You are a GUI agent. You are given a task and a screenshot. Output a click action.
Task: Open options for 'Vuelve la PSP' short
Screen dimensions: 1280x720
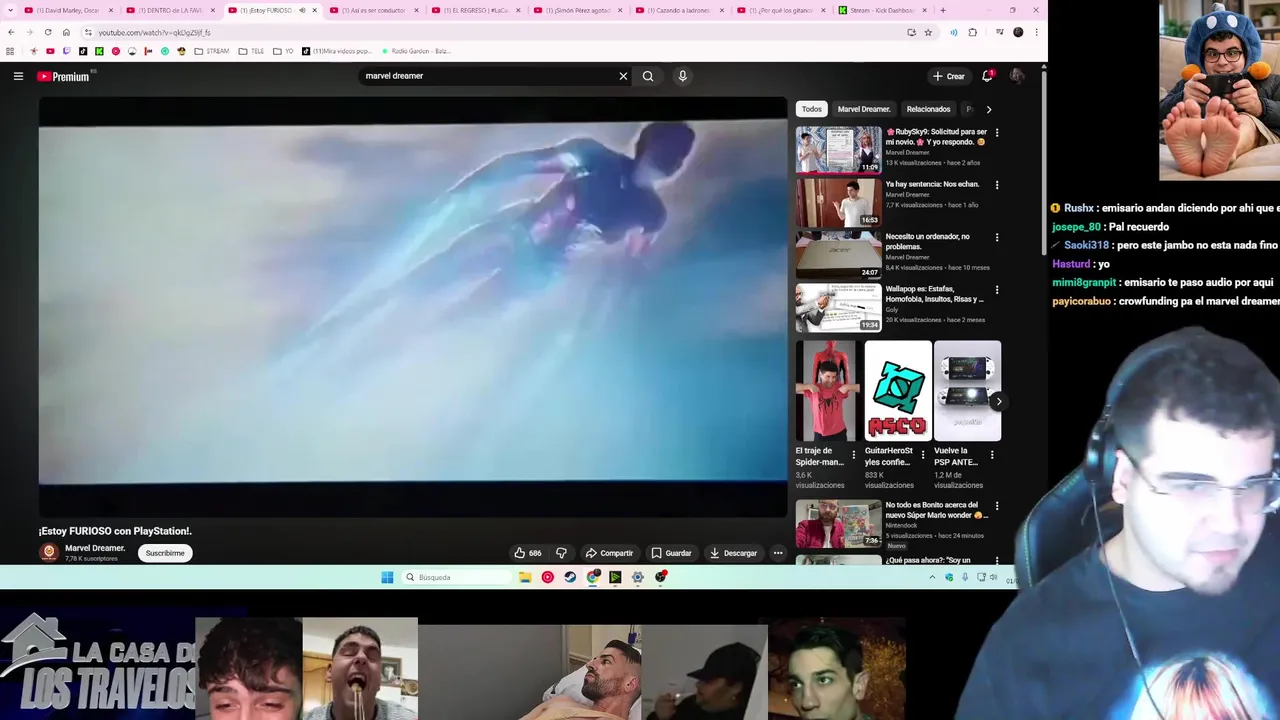pos(991,455)
